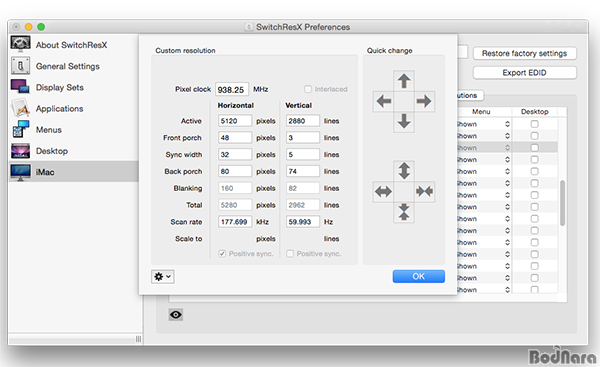This screenshot has height=367, width=600.
Task: Shrink picture vertically in Quick change
Action: (404, 212)
